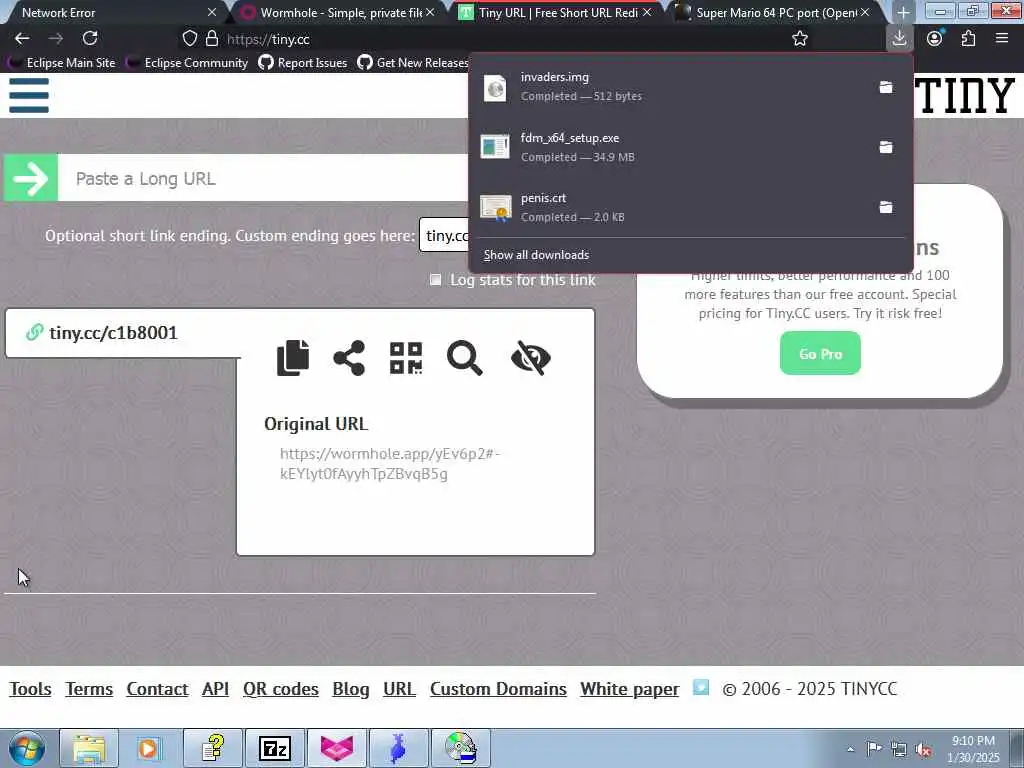Open the invaders.img download entry
This screenshot has width=1024, height=768.
point(673,87)
